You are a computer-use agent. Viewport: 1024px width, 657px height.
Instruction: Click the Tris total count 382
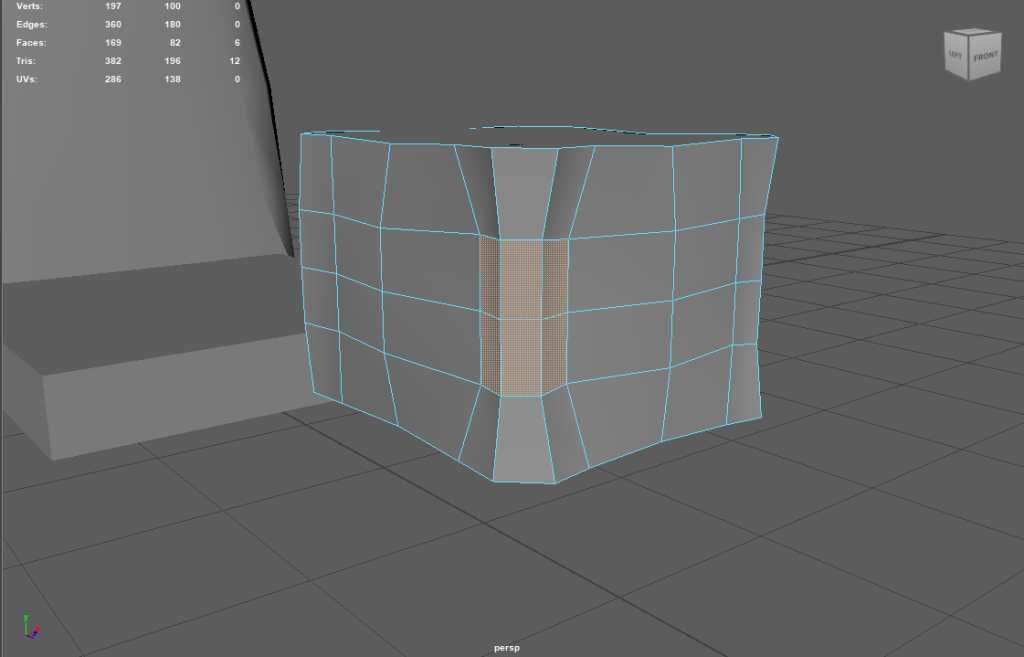coord(112,61)
